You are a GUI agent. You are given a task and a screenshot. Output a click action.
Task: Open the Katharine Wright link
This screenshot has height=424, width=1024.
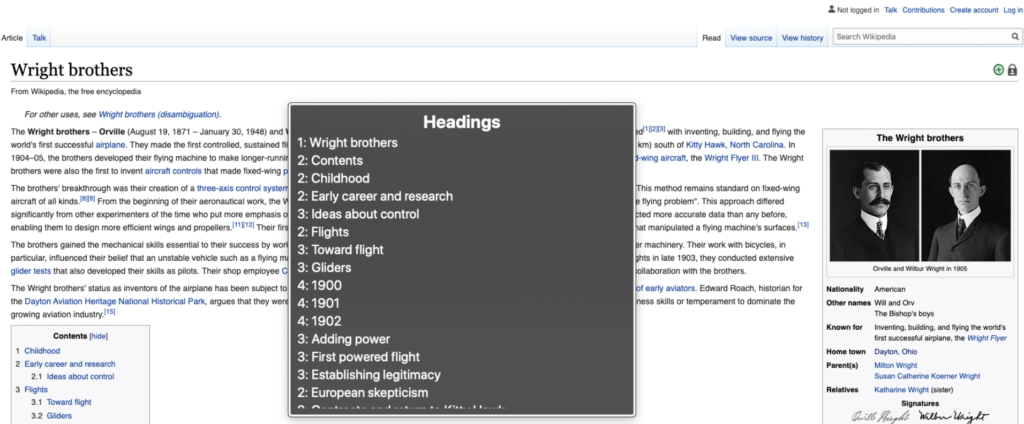tap(902, 390)
